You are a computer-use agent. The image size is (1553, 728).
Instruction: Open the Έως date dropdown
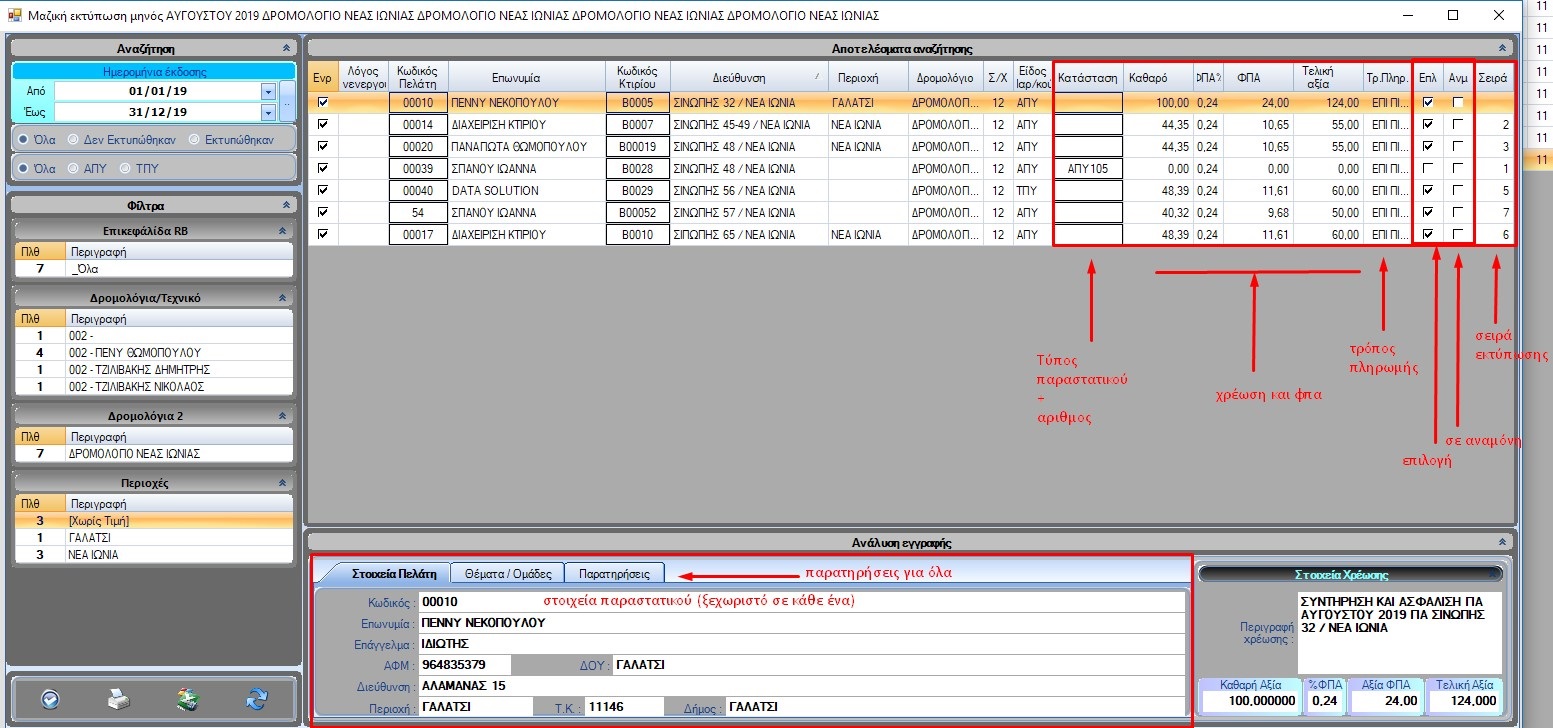click(x=267, y=112)
